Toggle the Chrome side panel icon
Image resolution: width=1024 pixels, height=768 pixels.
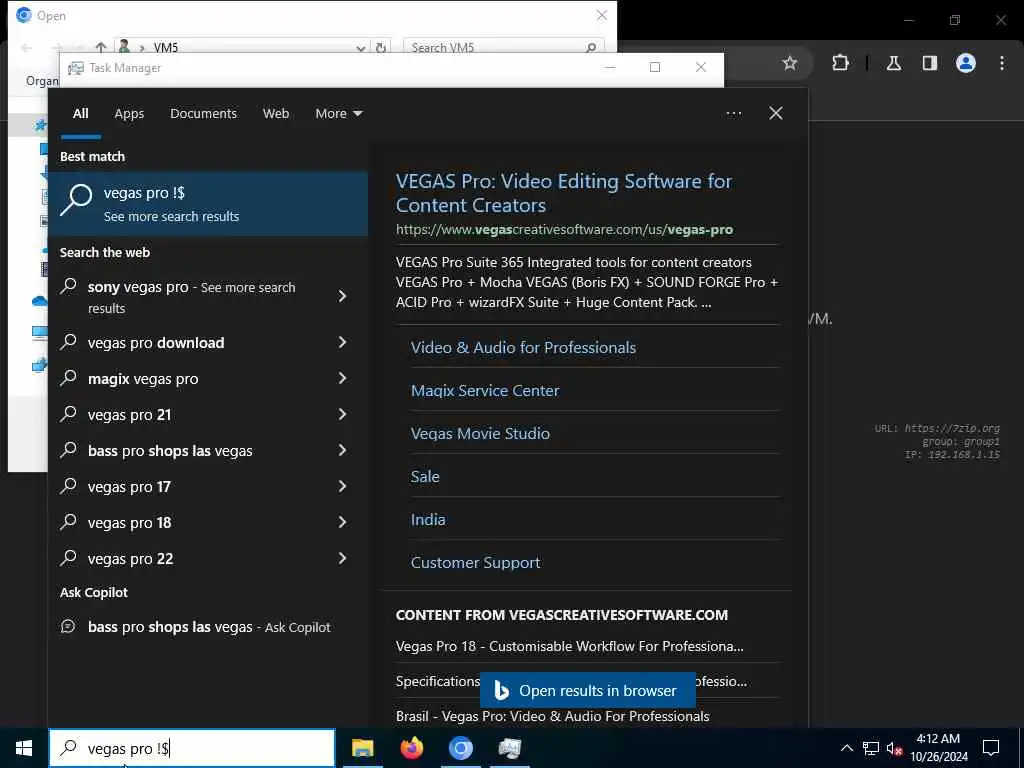tap(929, 63)
